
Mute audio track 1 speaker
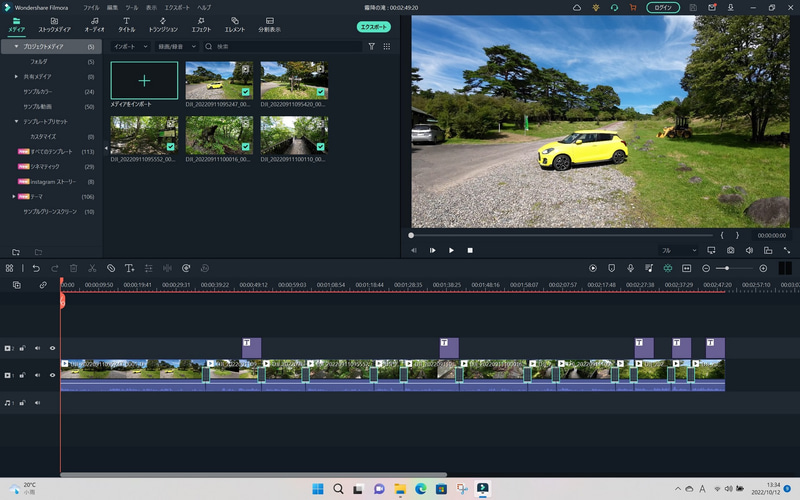coord(37,403)
